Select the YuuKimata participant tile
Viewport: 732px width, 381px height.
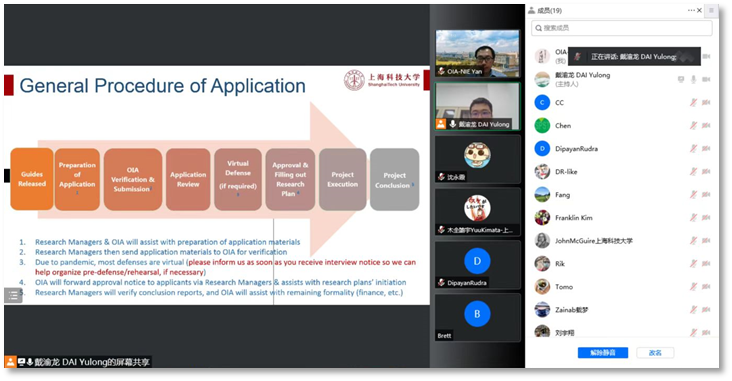477,212
